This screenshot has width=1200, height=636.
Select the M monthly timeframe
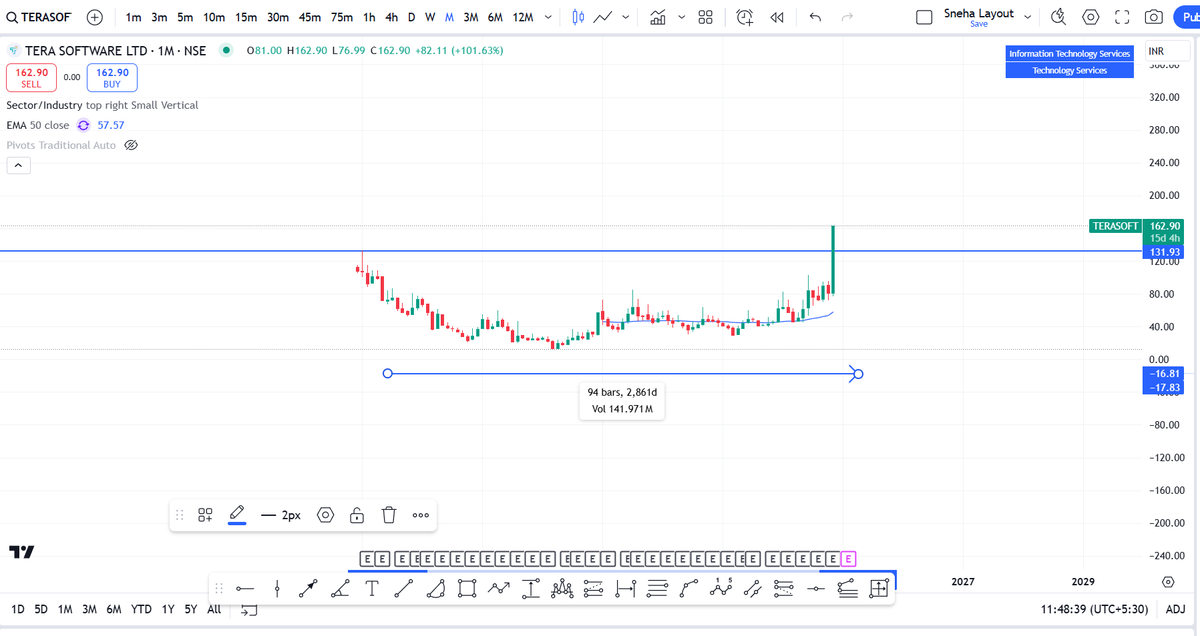449,18
